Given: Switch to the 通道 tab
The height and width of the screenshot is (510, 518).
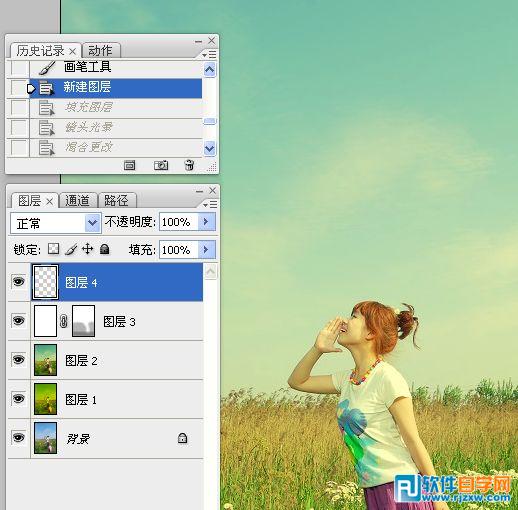Looking at the screenshot, I should point(77,201).
